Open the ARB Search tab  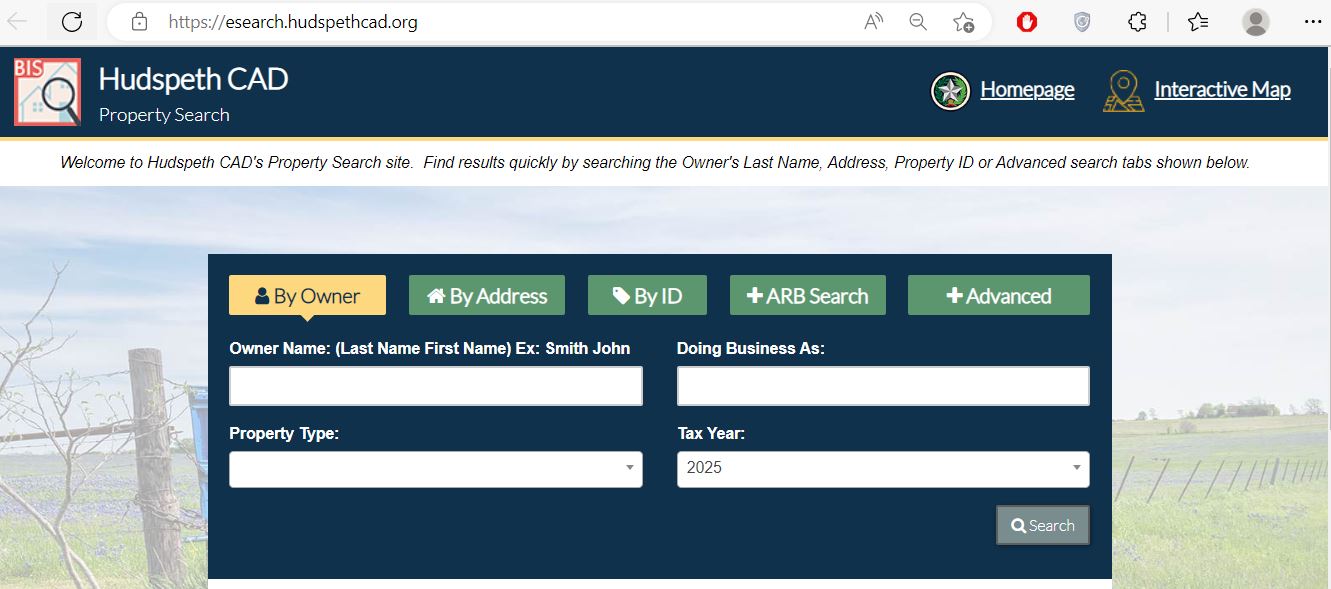(807, 296)
